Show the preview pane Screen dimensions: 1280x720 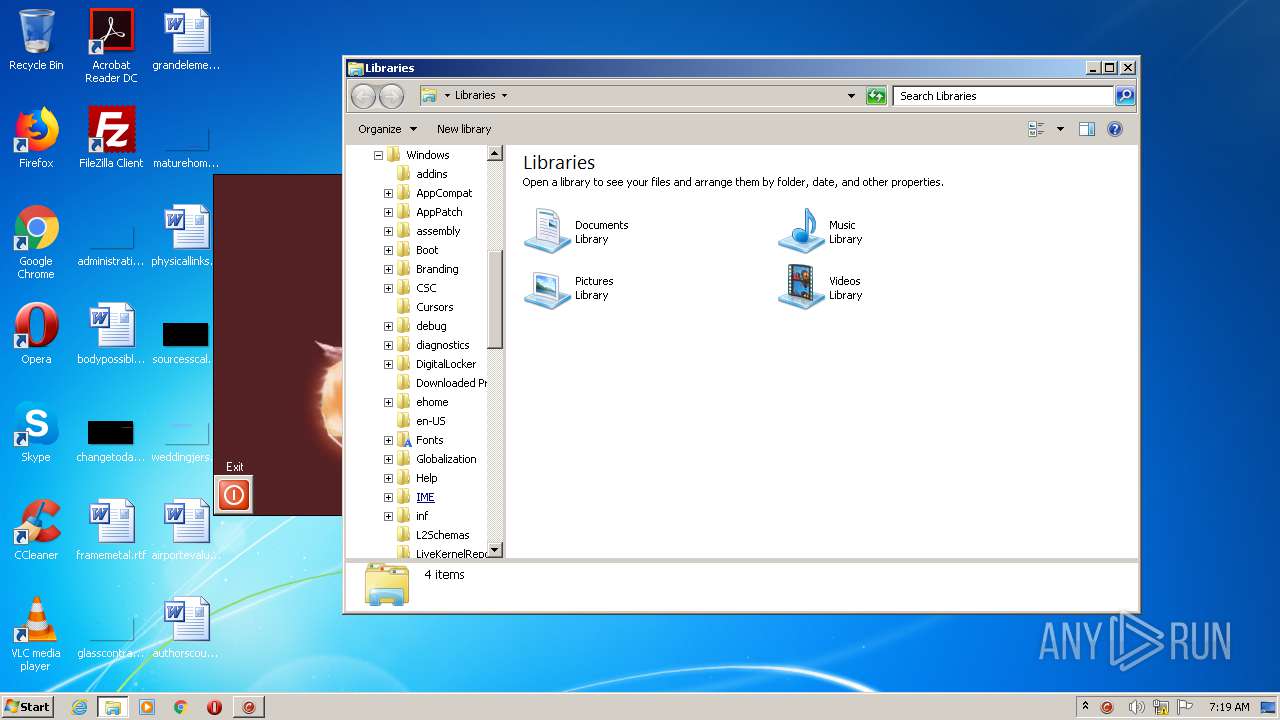click(1087, 129)
